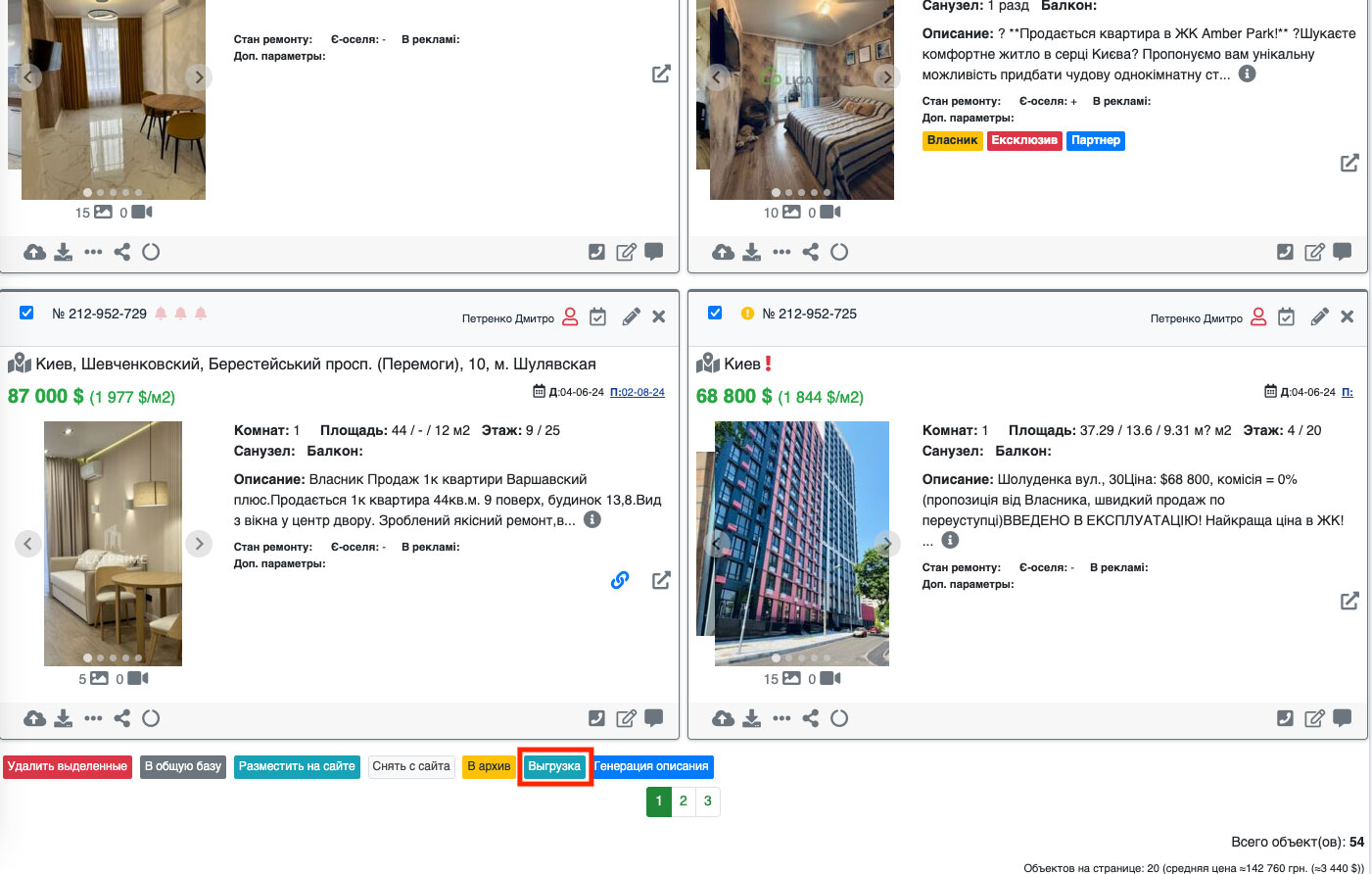Go to page 3 of results
This screenshot has width=1372, height=874.
click(708, 801)
